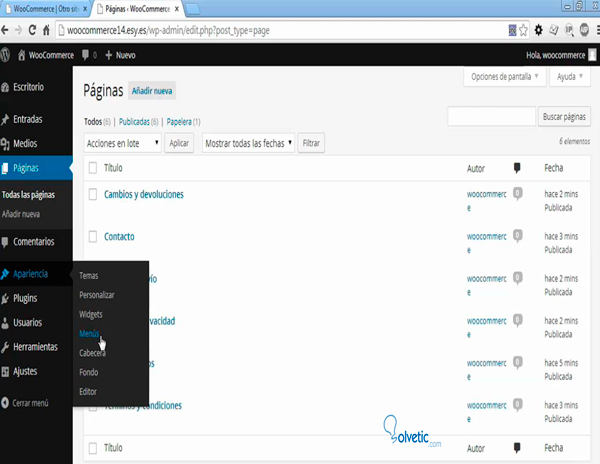
Task: Show all pages with Todos filter
Action: coord(93,122)
